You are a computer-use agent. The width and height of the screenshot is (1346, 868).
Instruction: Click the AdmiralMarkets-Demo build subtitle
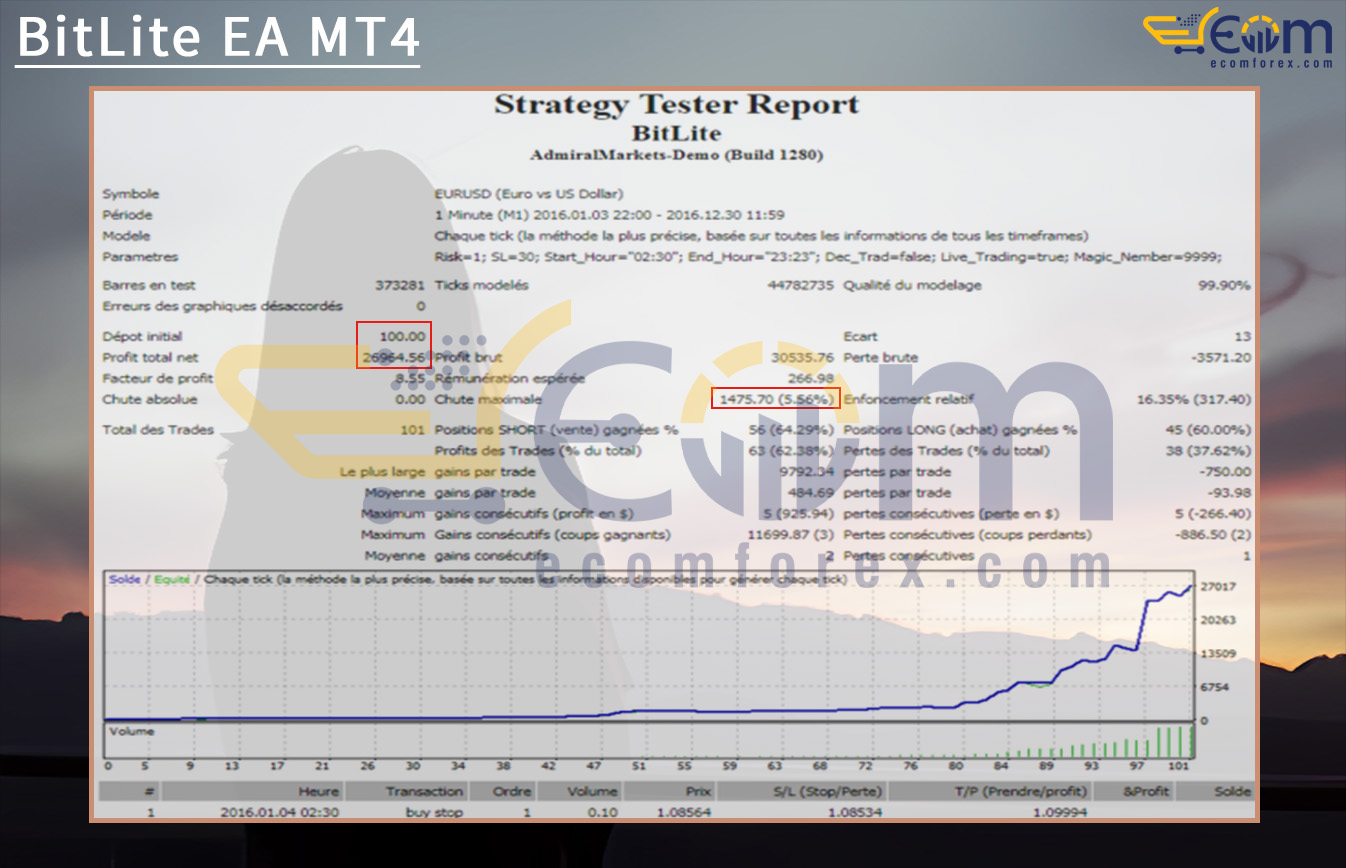(x=676, y=155)
